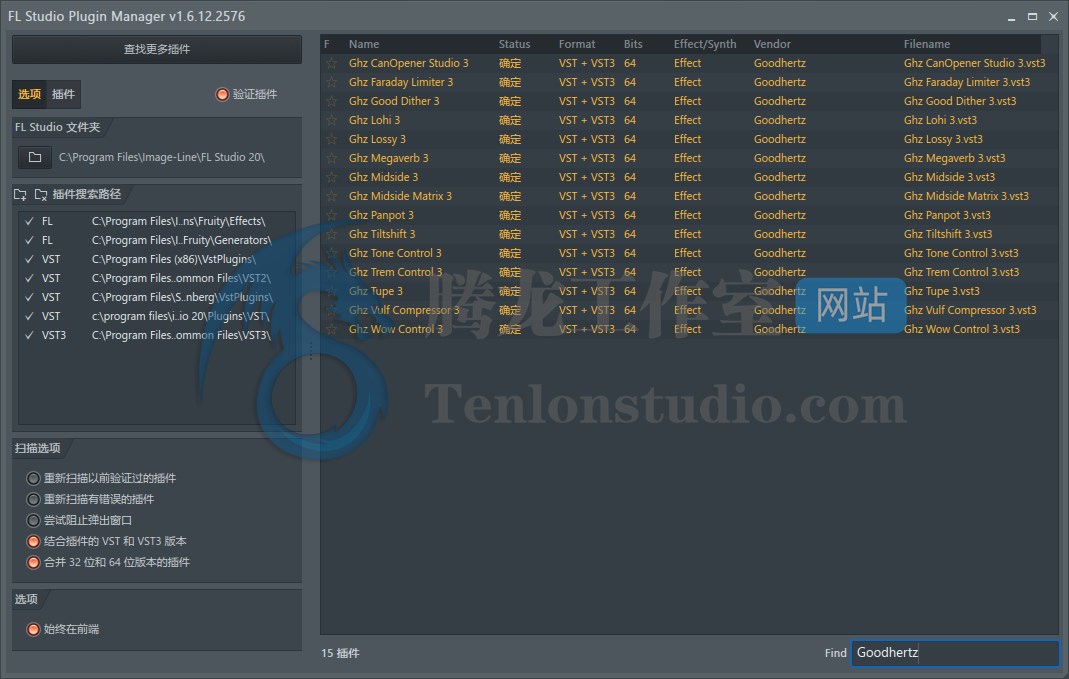Select the Ghz Wow Control 3 name
Screen dimensions: 1069x679
pyautogui.click(x=395, y=330)
